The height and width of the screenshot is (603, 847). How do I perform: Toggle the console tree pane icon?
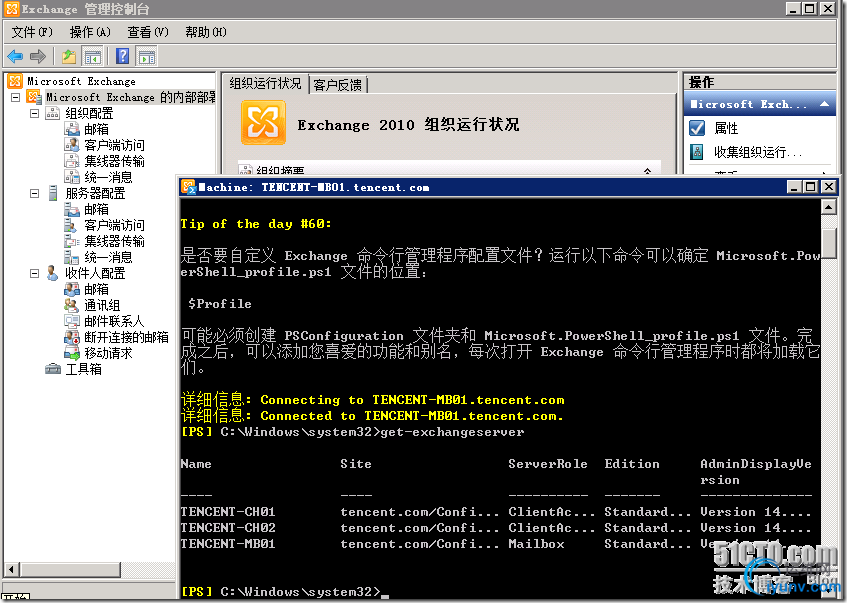[x=92, y=56]
